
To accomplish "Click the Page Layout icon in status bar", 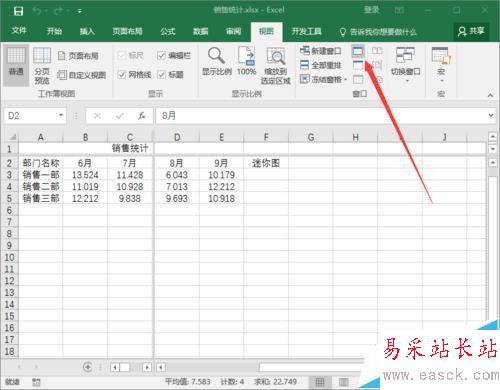I will coord(344,382).
